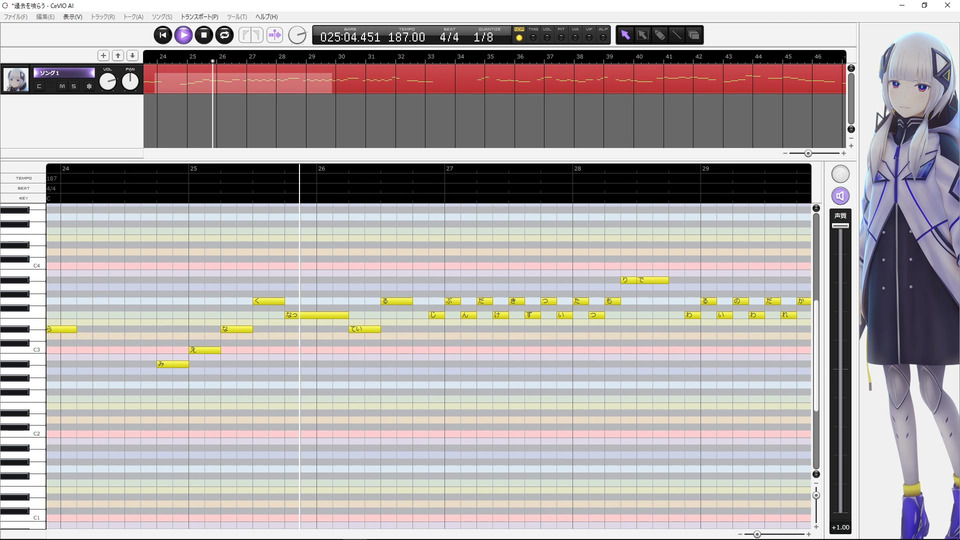The height and width of the screenshot is (540, 960).
Task: Select the line drawing tool
Action: [677, 35]
